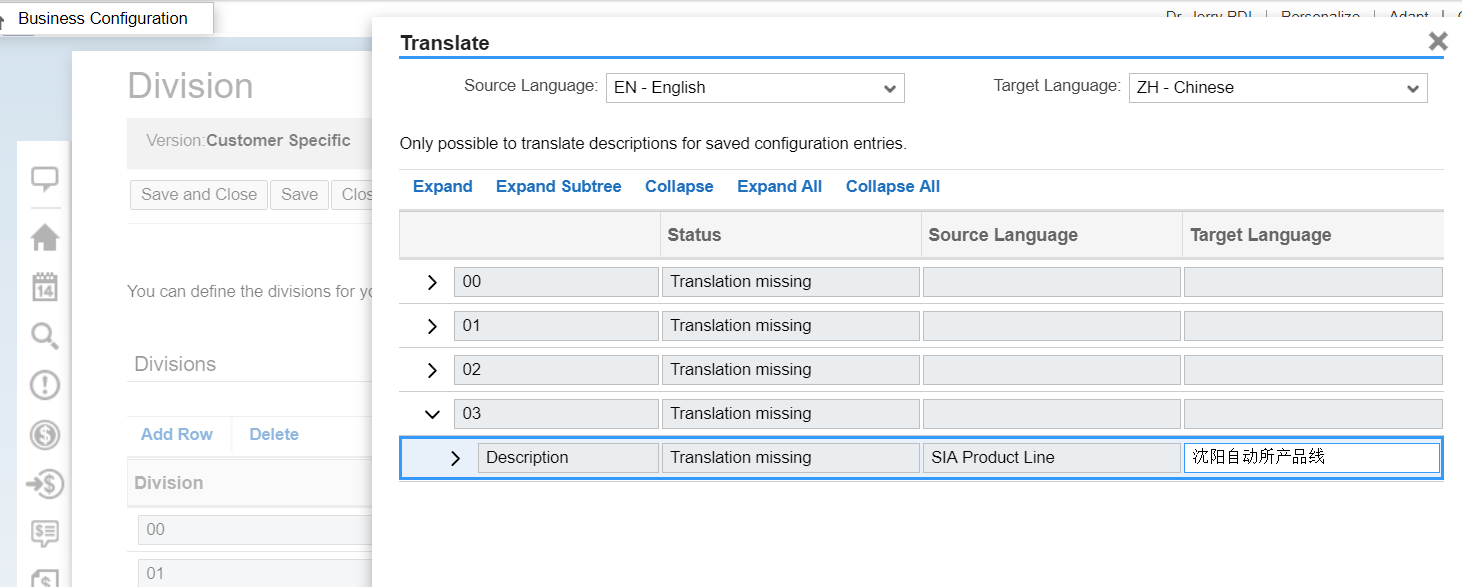The width and height of the screenshot is (1462, 587).
Task: Click the dollar coin sidebar icon
Action: [45, 435]
